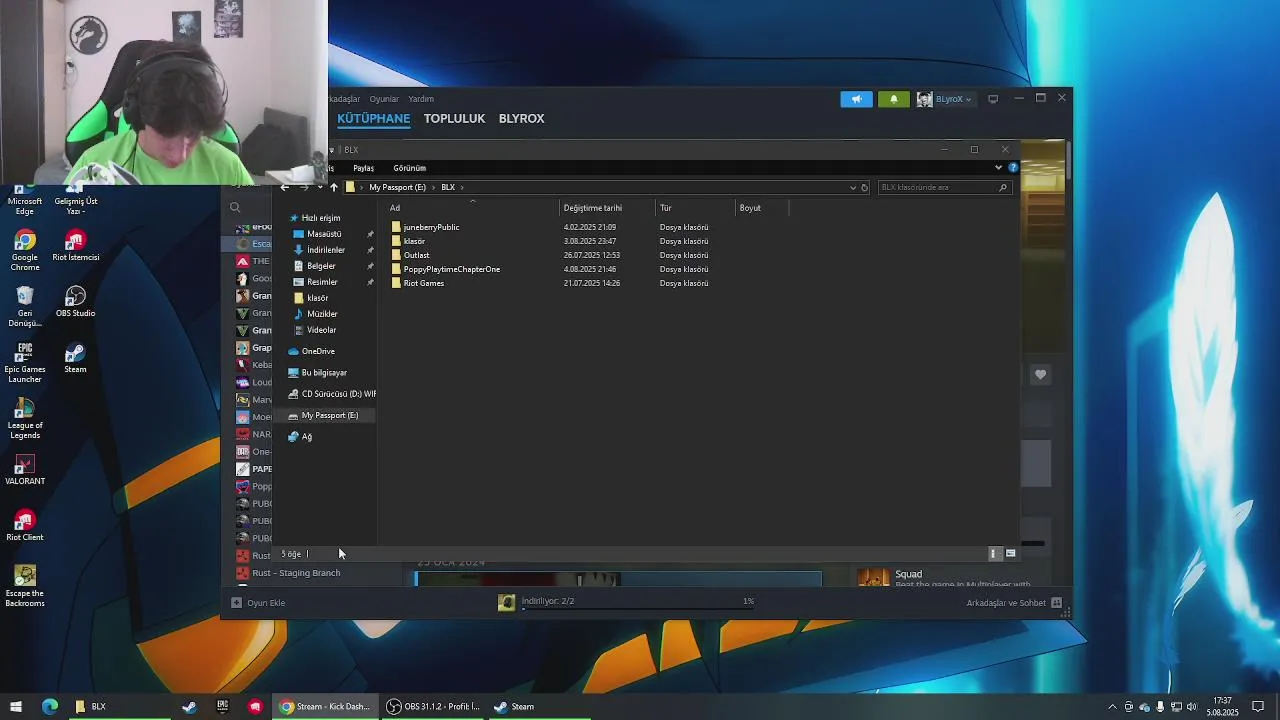Viewport: 1280px width, 720px height.
Task: Sort by Boyut column header
Action: pos(762,208)
